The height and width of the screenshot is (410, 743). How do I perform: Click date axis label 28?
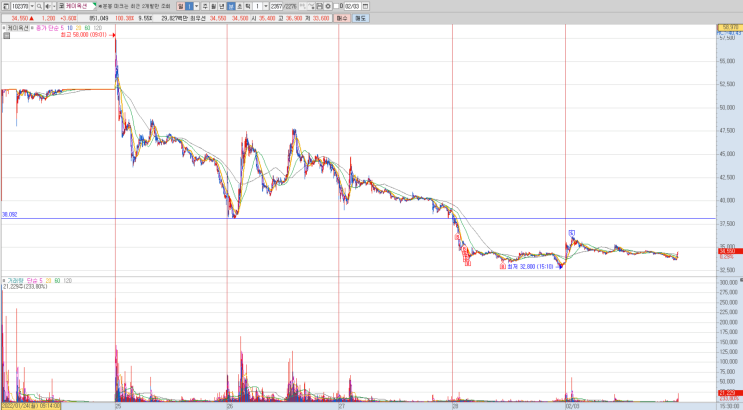point(455,406)
